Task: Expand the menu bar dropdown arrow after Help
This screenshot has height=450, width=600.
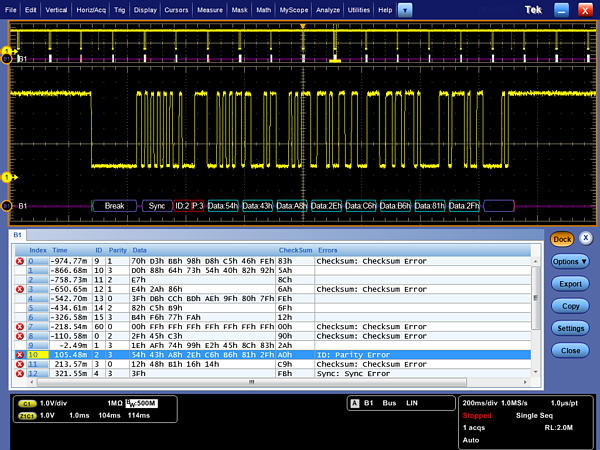Action: [404, 9]
